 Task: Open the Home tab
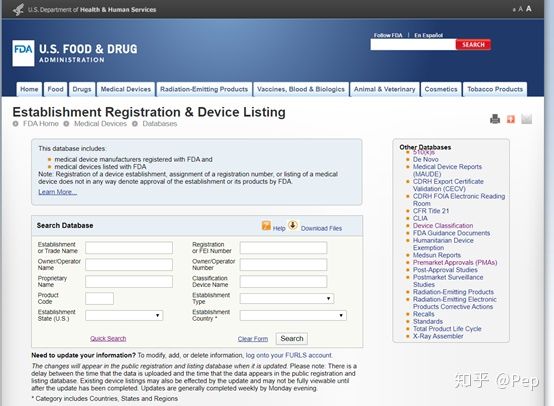(x=29, y=89)
